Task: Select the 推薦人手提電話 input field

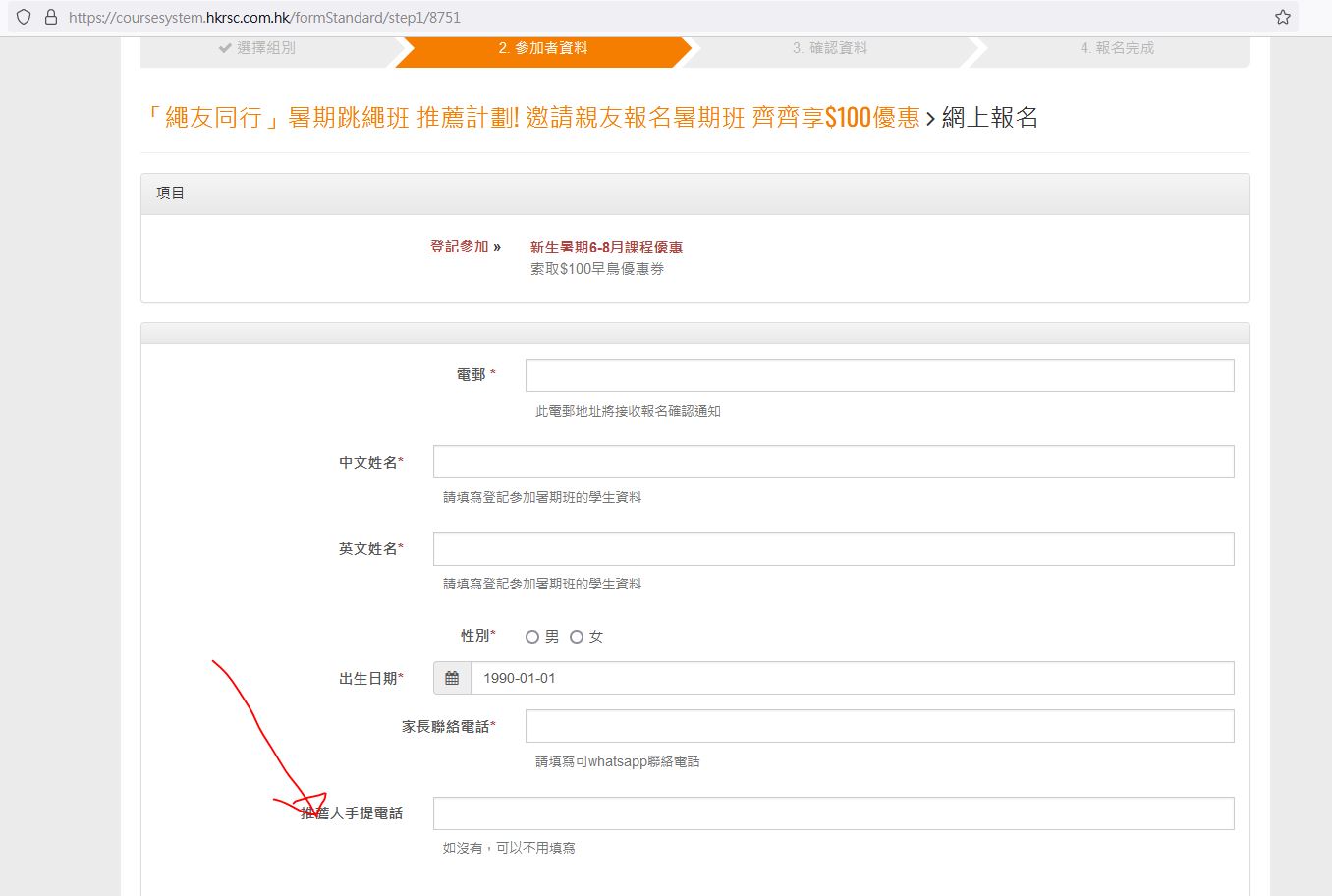Action: 833,813
